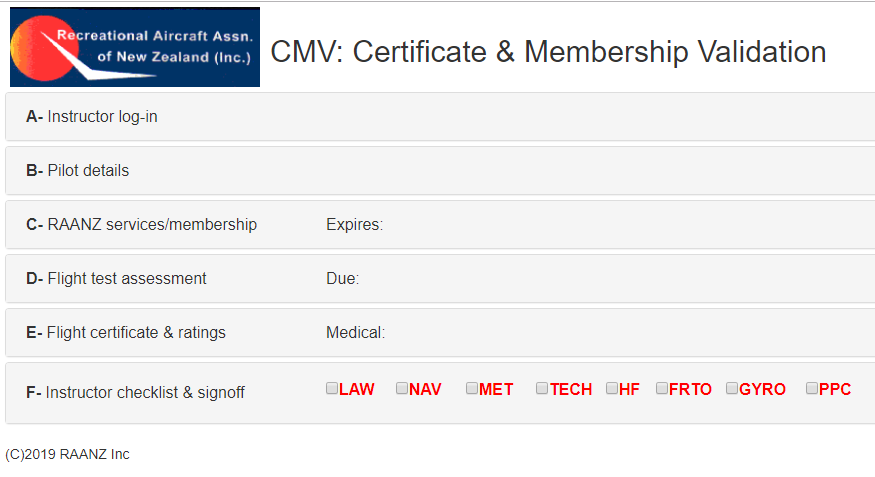Check the MET exam box
875x477 pixels.
472,388
